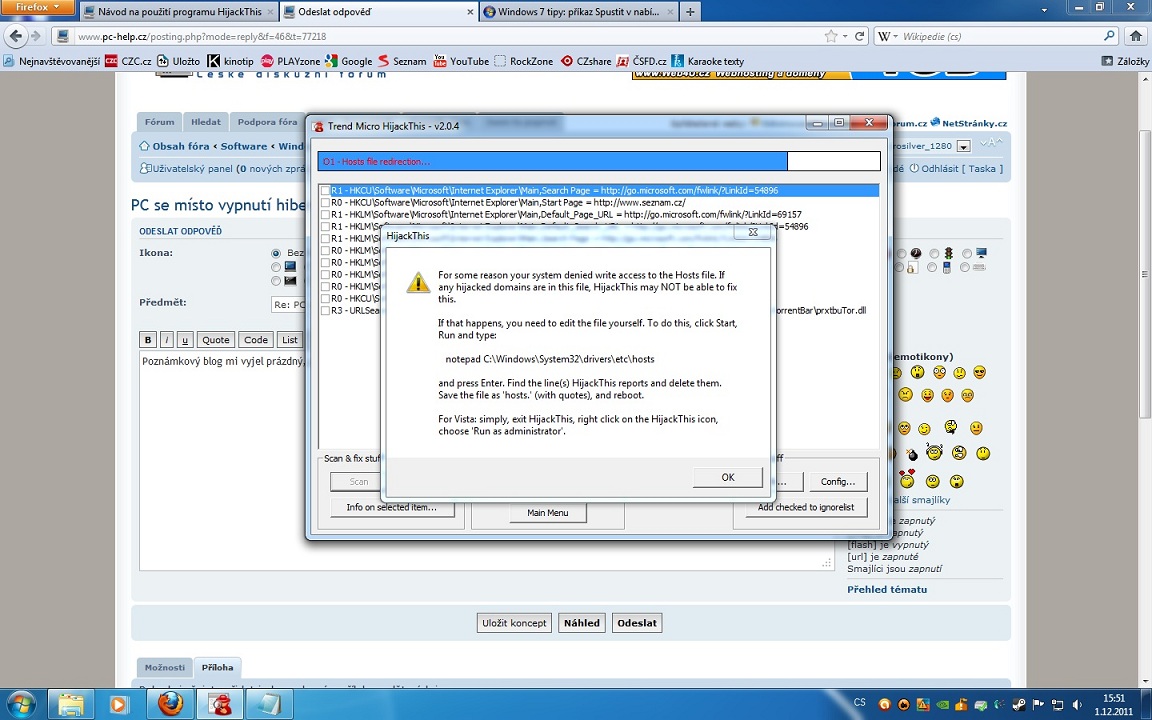Check the R1 HKCU Search Page entry
1152x720 pixels.
[x=325, y=191]
